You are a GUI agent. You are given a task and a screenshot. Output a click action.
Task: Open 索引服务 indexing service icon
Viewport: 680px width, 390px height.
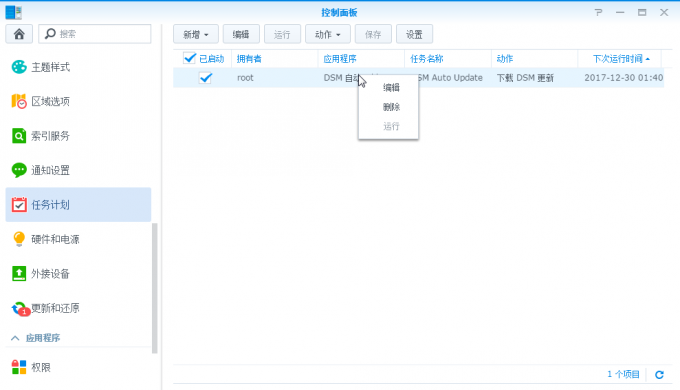pos(19,136)
